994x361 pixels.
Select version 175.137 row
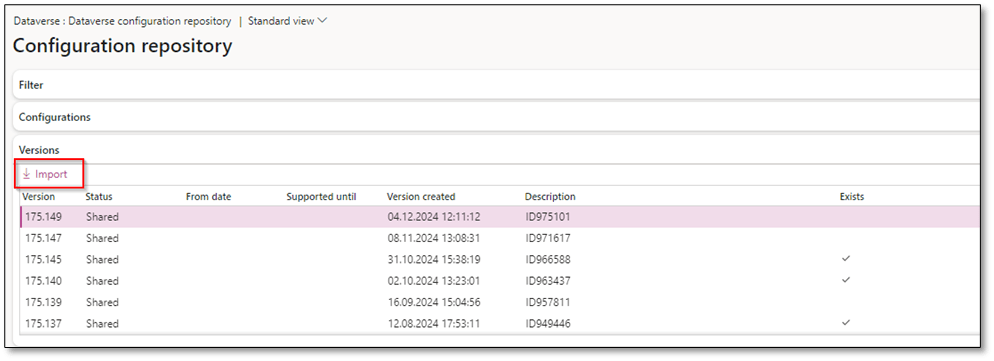(501, 324)
